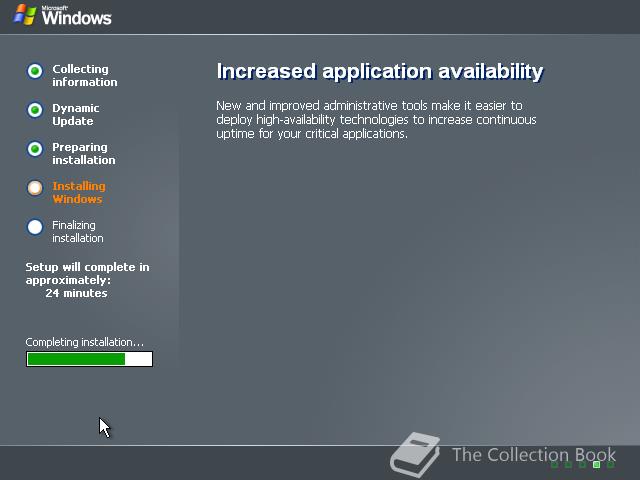Click the "Preparing installation" step label
The width and height of the screenshot is (640, 480).
coord(84,153)
